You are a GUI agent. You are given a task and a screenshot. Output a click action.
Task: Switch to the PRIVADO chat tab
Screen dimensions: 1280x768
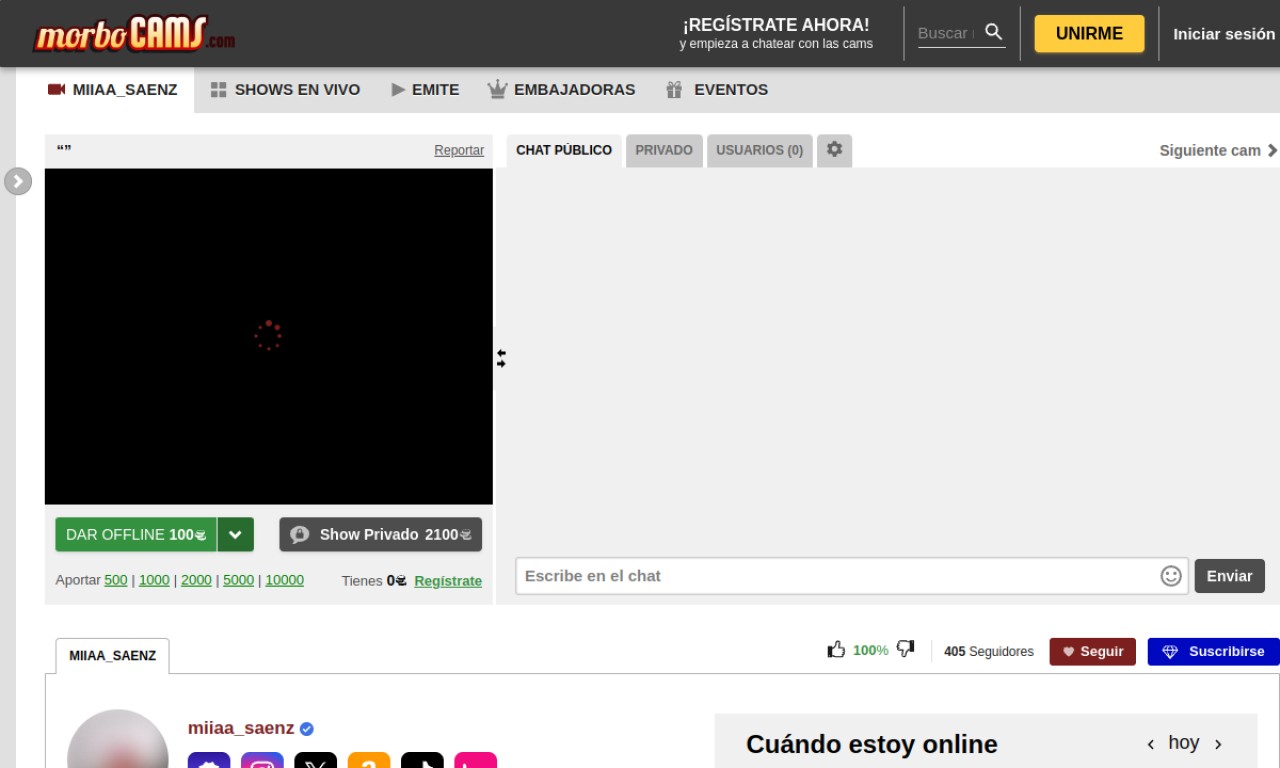coord(664,150)
